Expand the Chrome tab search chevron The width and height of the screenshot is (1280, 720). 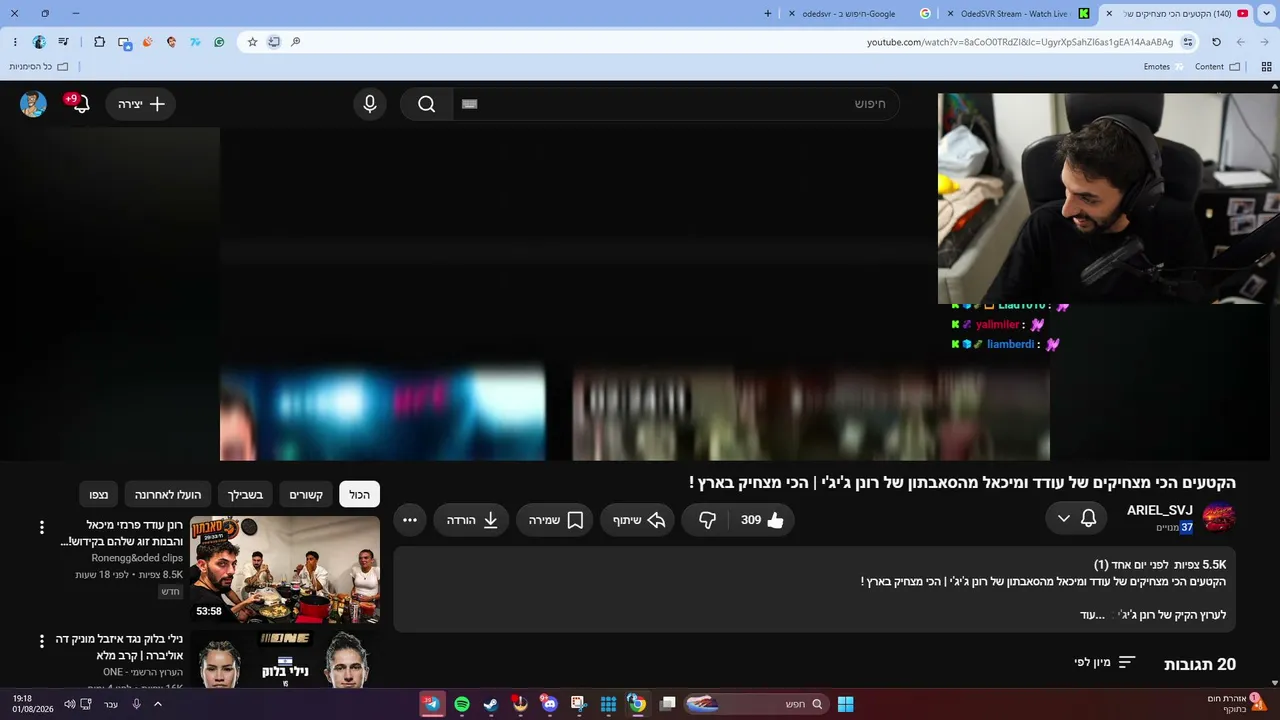1265,14
